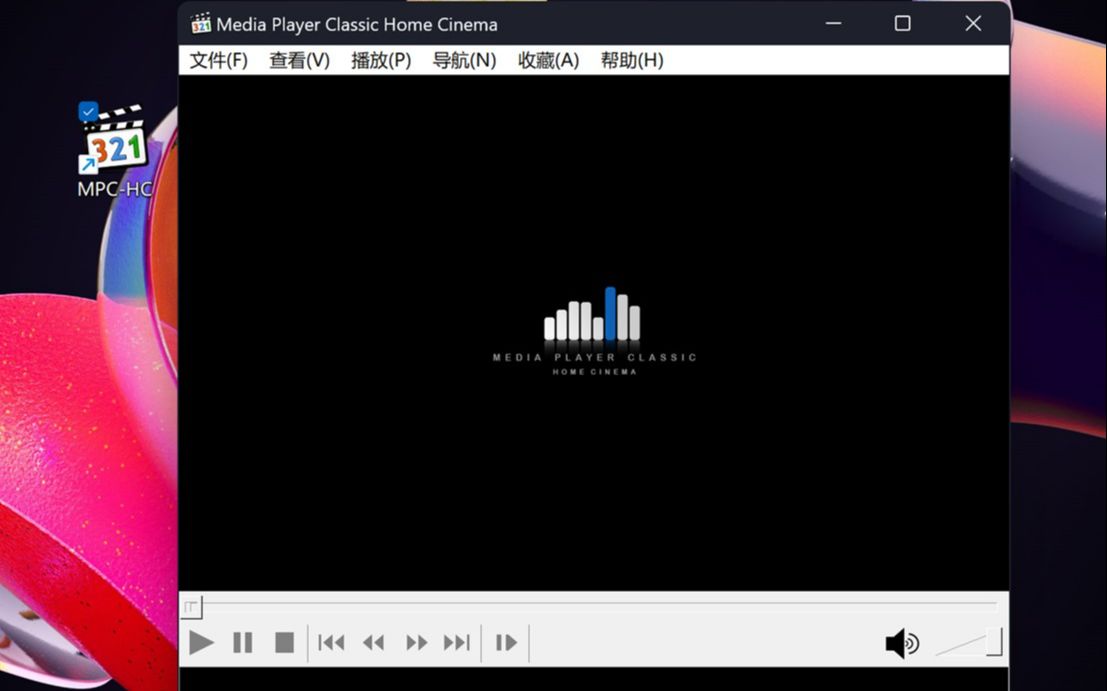This screenshot has height=691, width=1107.
Task: Pause playback with the Pause button
Action: click(242, 643)
